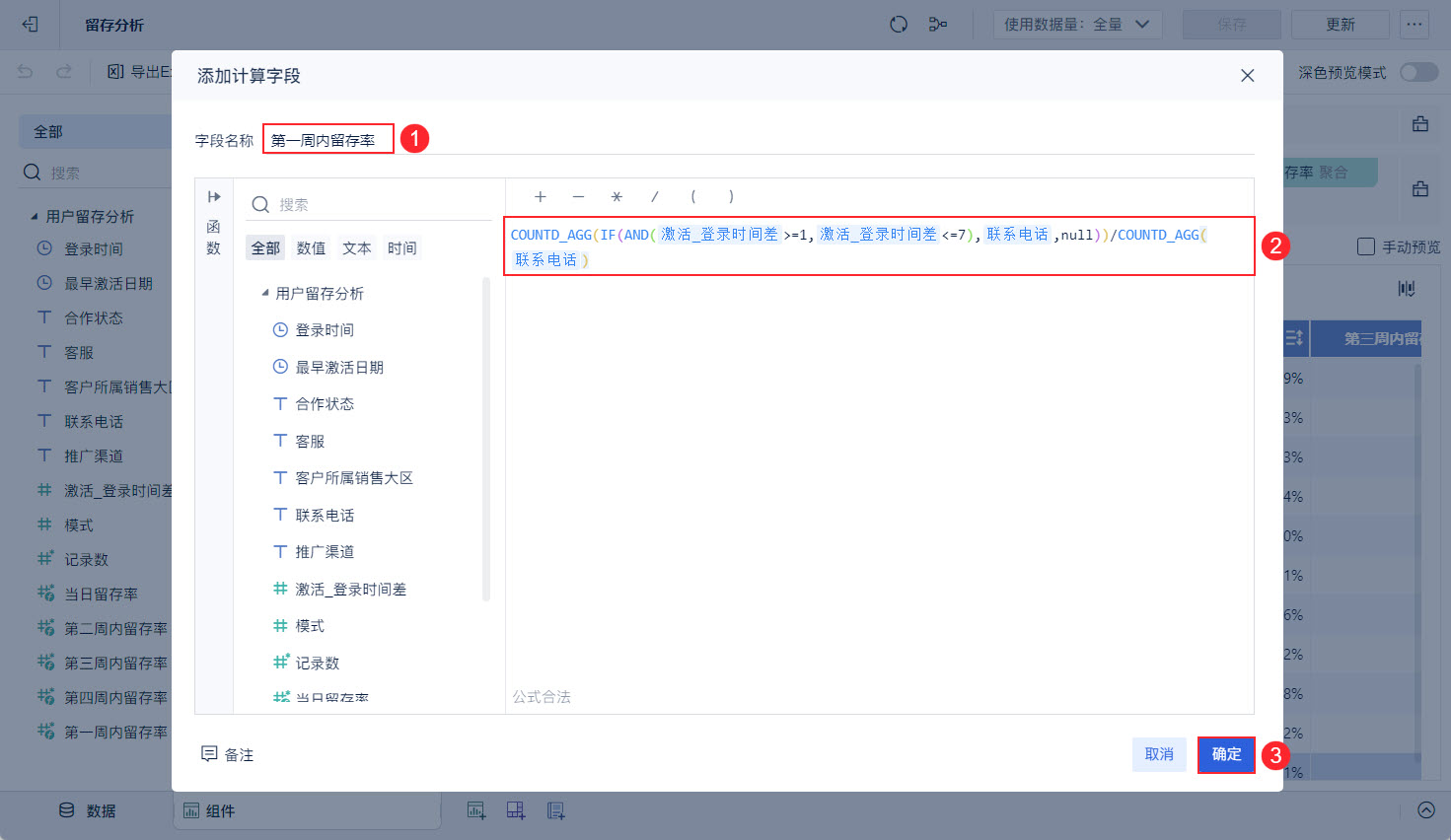The height and width of the screenshot is (840, 1451).
Task: Select 客服 in dialog field list
Action: coord(310,441)
